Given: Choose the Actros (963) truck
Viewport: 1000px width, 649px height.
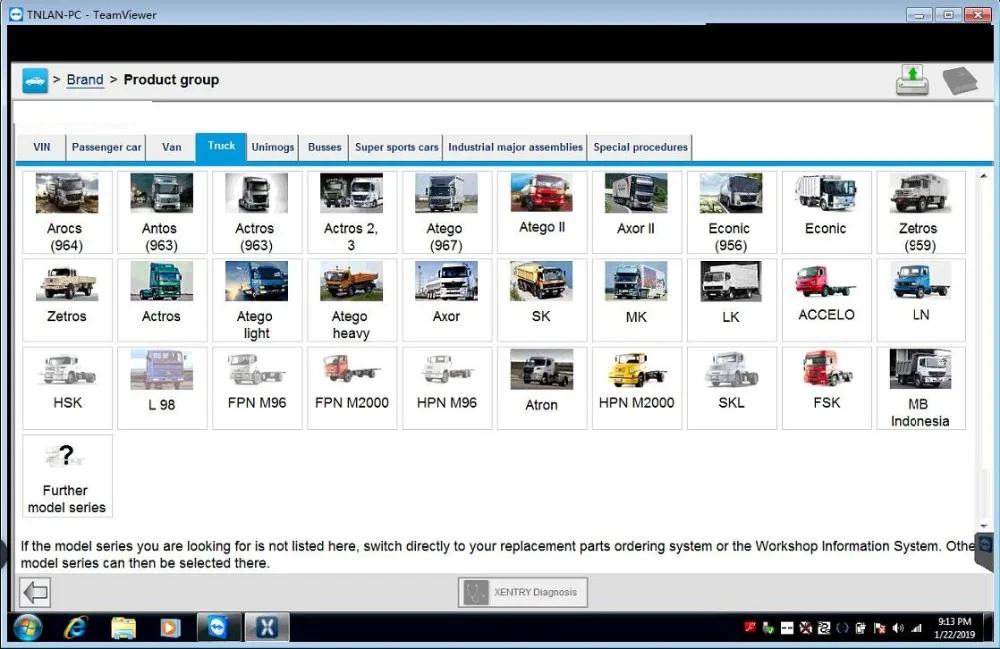Looking at the screenshot, I should point(256,212).
